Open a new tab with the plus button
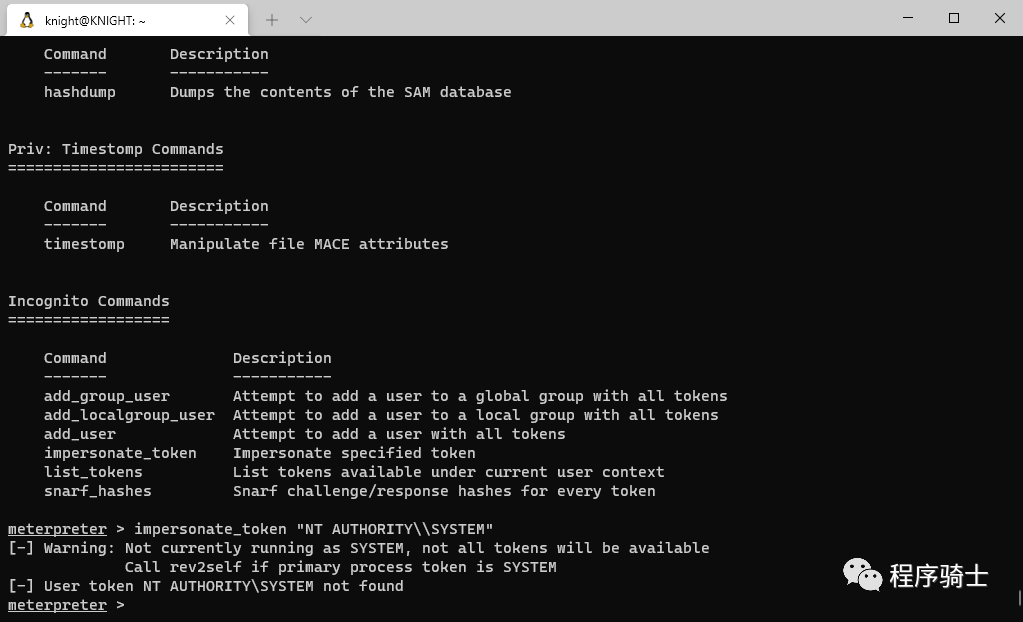Image resolution: width=1023 pixels, height=622 pixels. 272,19
